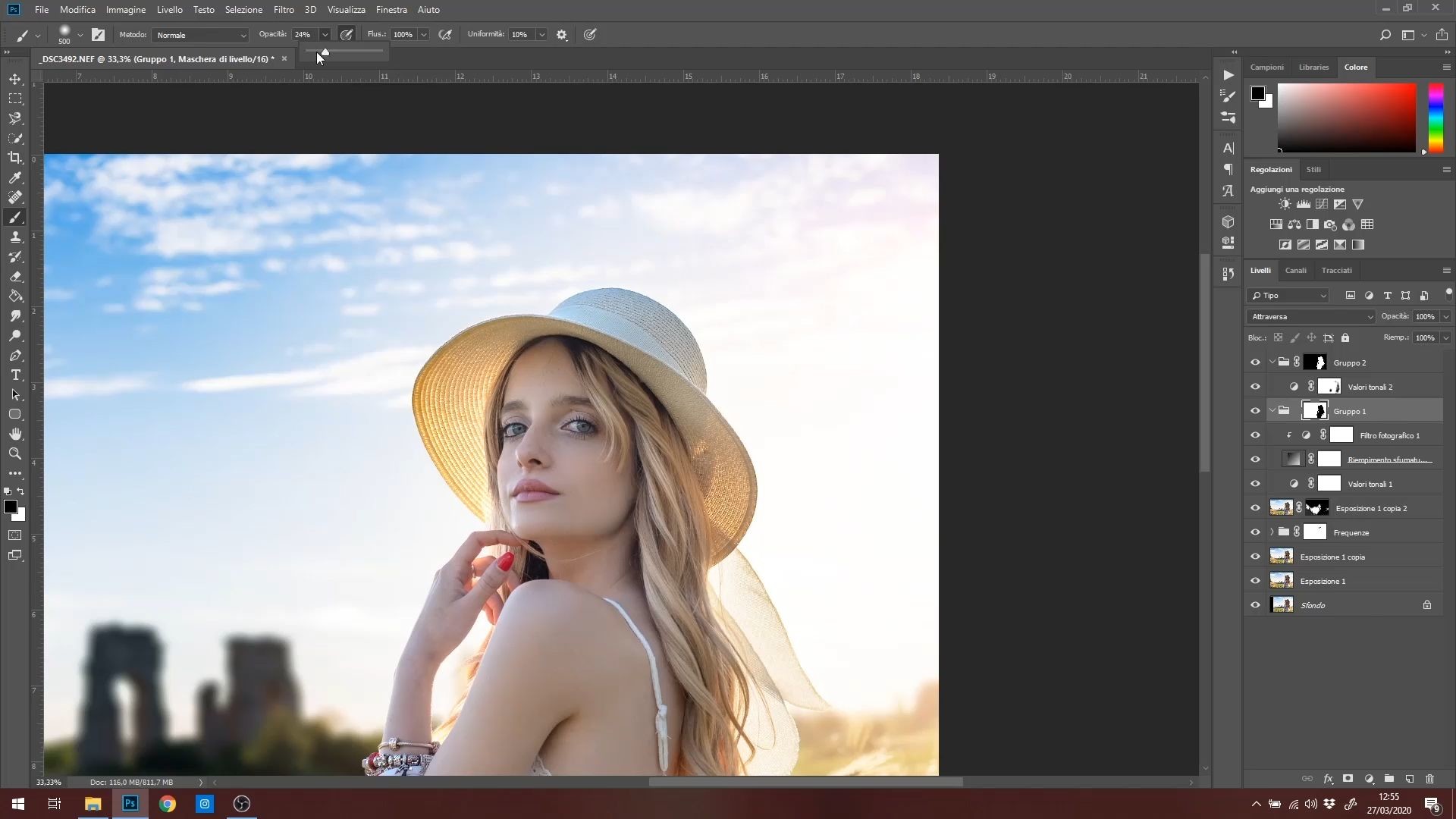Select the Lasso tool
This screenshot has width=1456, height=819.
click(x=15, y=118)
